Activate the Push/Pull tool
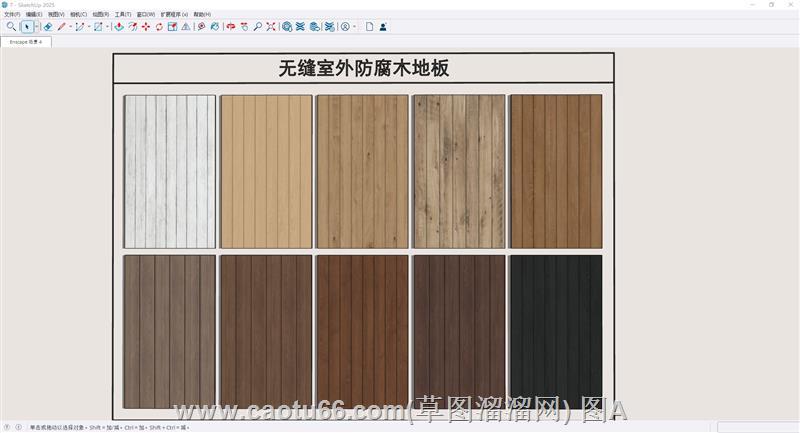Screen dimensions: 800x433 click(x=119, y=27)
